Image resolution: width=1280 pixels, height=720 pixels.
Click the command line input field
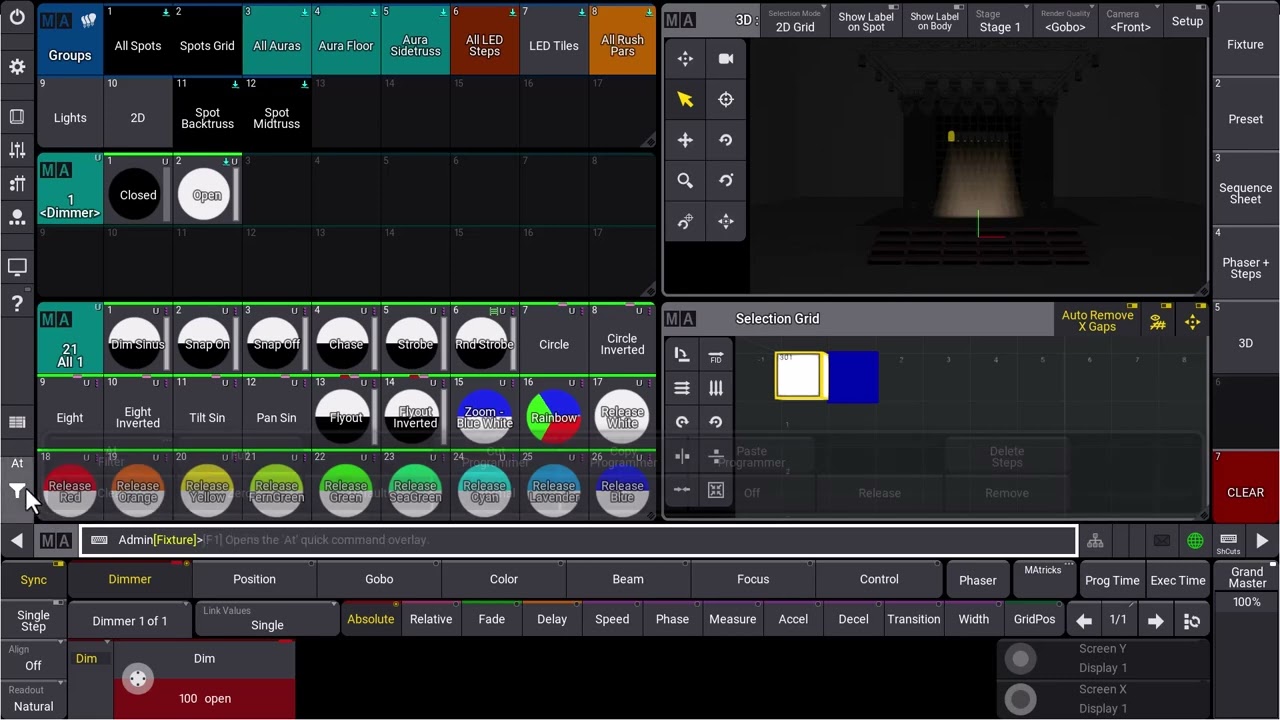pos(578,541)
